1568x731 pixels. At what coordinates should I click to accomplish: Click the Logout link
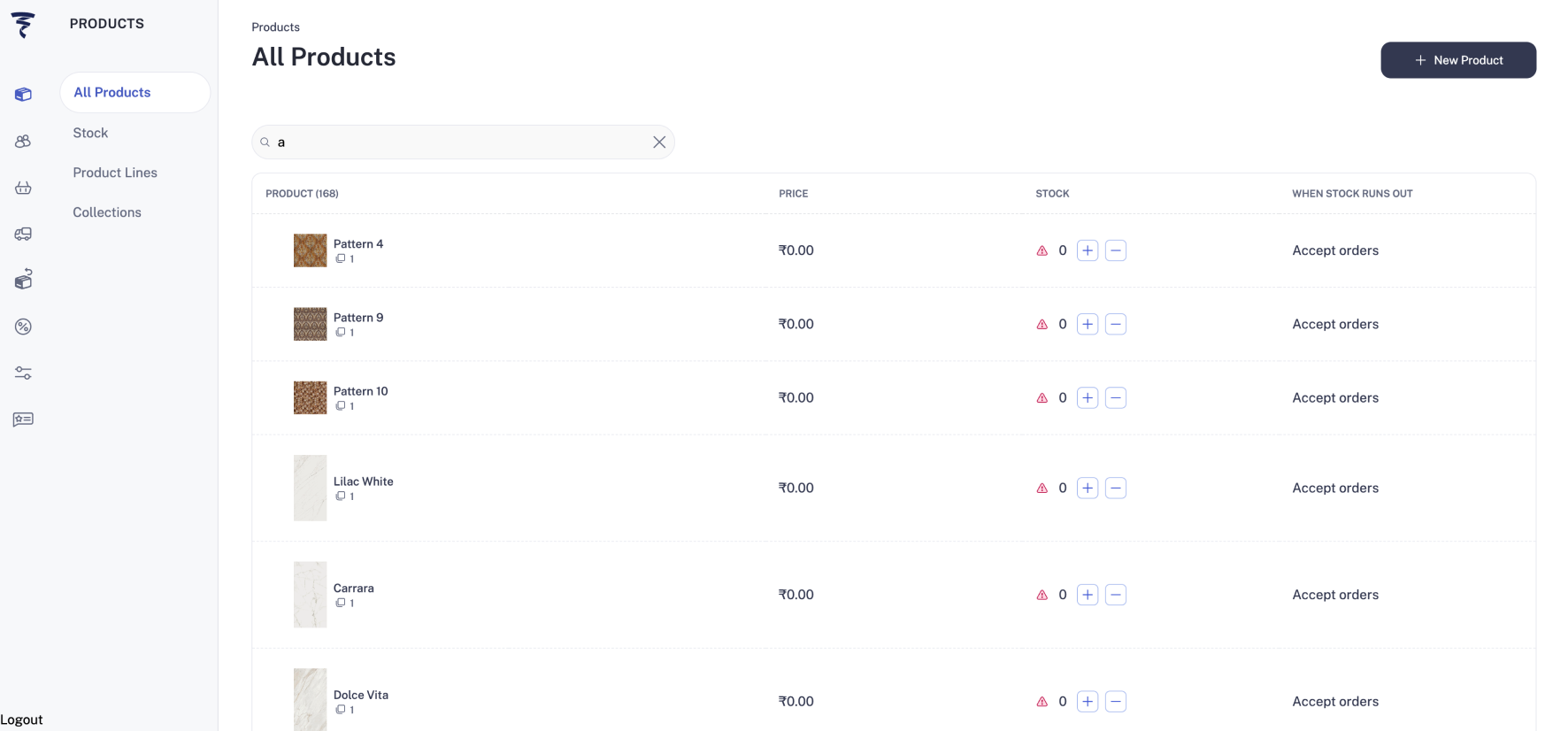[21, 719]
